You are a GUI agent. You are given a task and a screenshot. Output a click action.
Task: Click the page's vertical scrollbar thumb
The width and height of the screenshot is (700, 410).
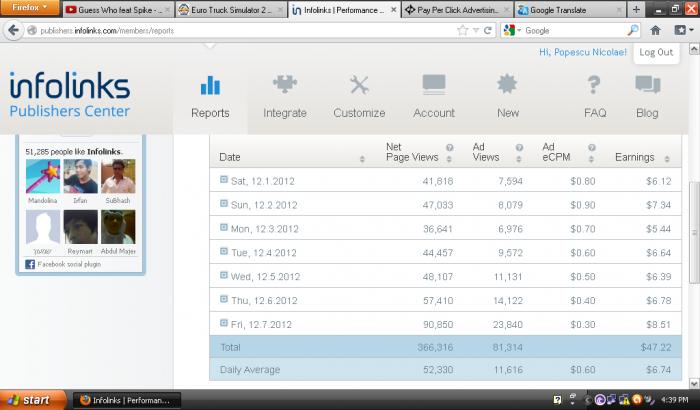(x=694, y=232)
